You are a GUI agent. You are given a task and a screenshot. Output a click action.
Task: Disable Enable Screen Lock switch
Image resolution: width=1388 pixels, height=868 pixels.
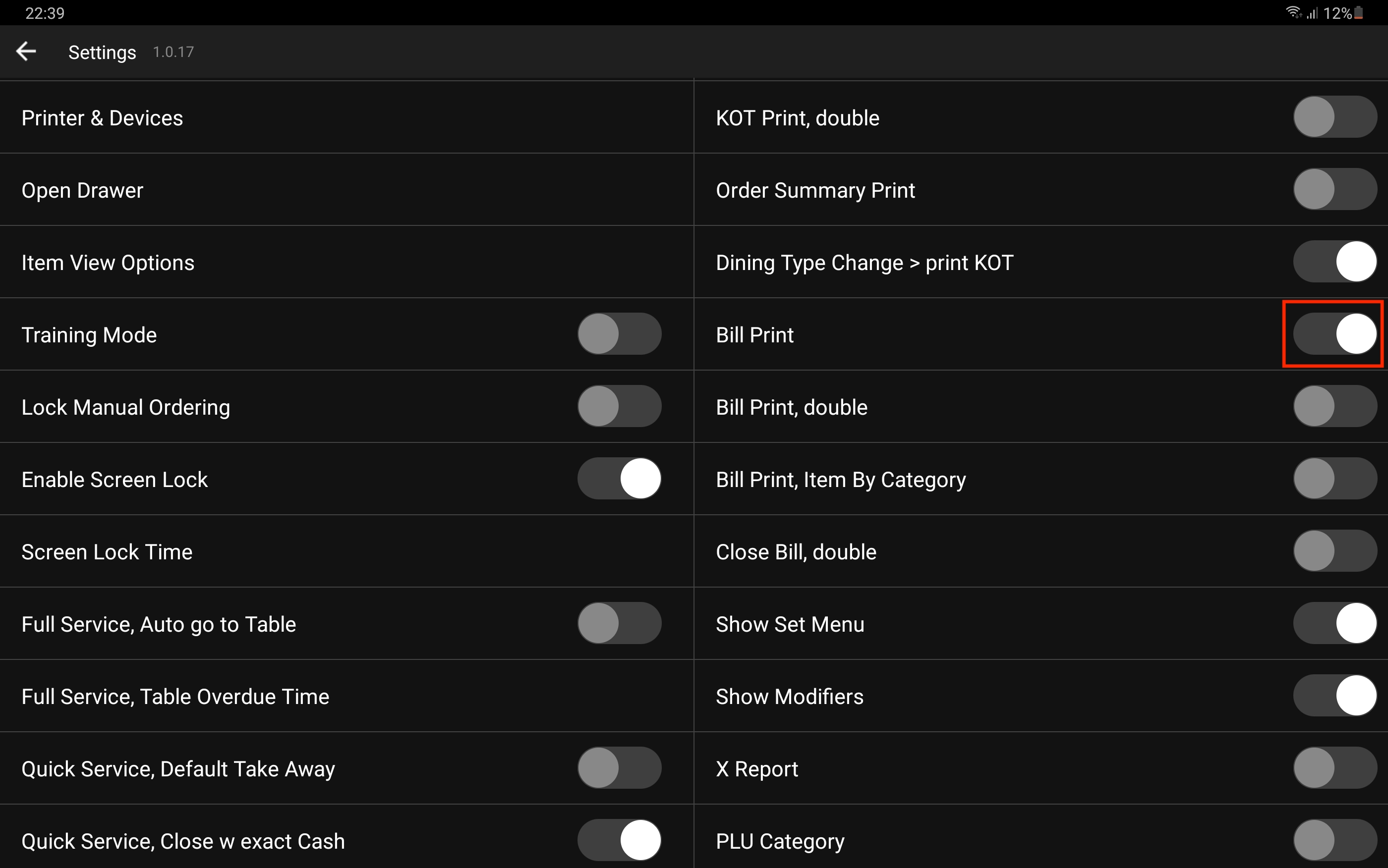tap(619, 479)
